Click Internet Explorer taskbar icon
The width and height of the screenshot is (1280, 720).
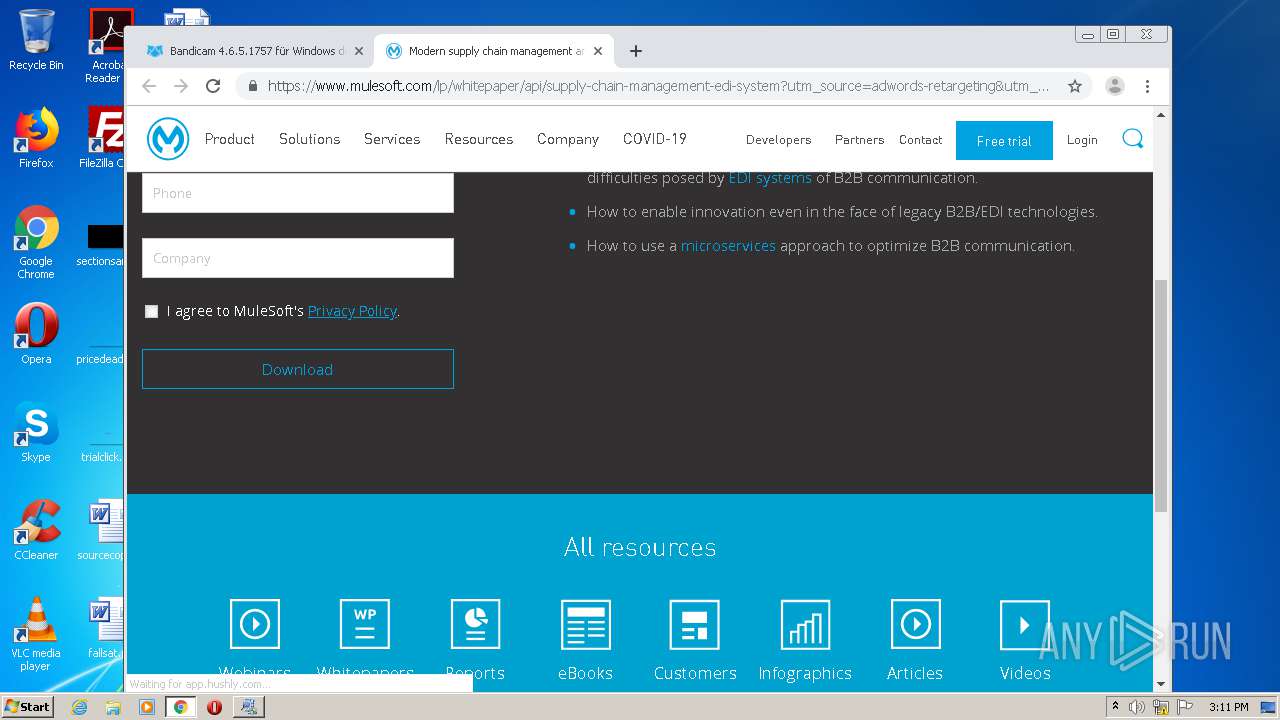coord(80,707)
